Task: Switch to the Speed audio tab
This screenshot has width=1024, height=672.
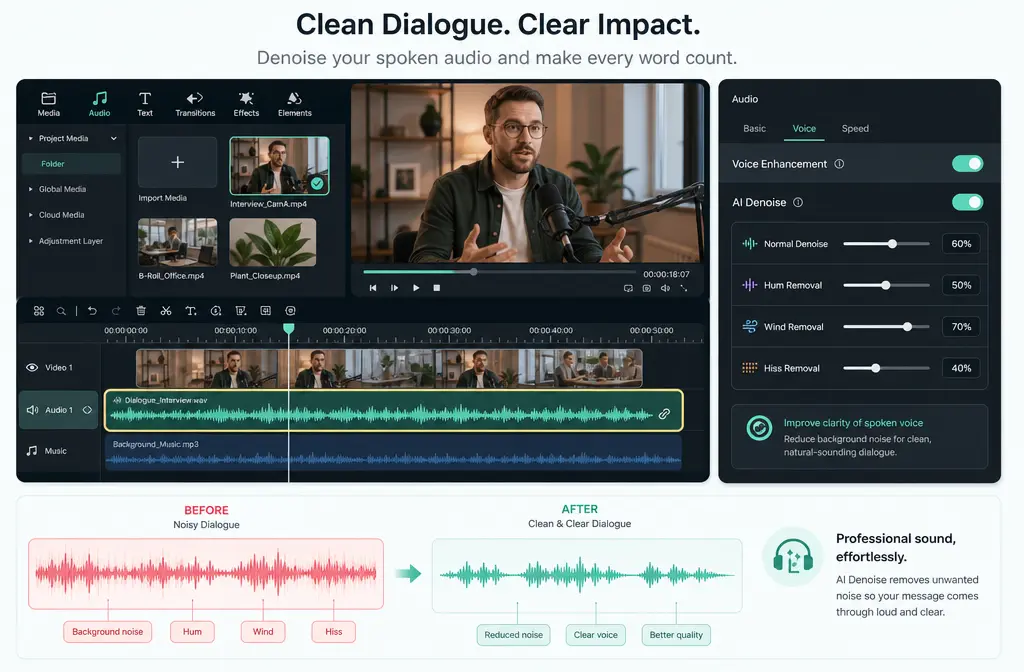Action: click(855, 129)
